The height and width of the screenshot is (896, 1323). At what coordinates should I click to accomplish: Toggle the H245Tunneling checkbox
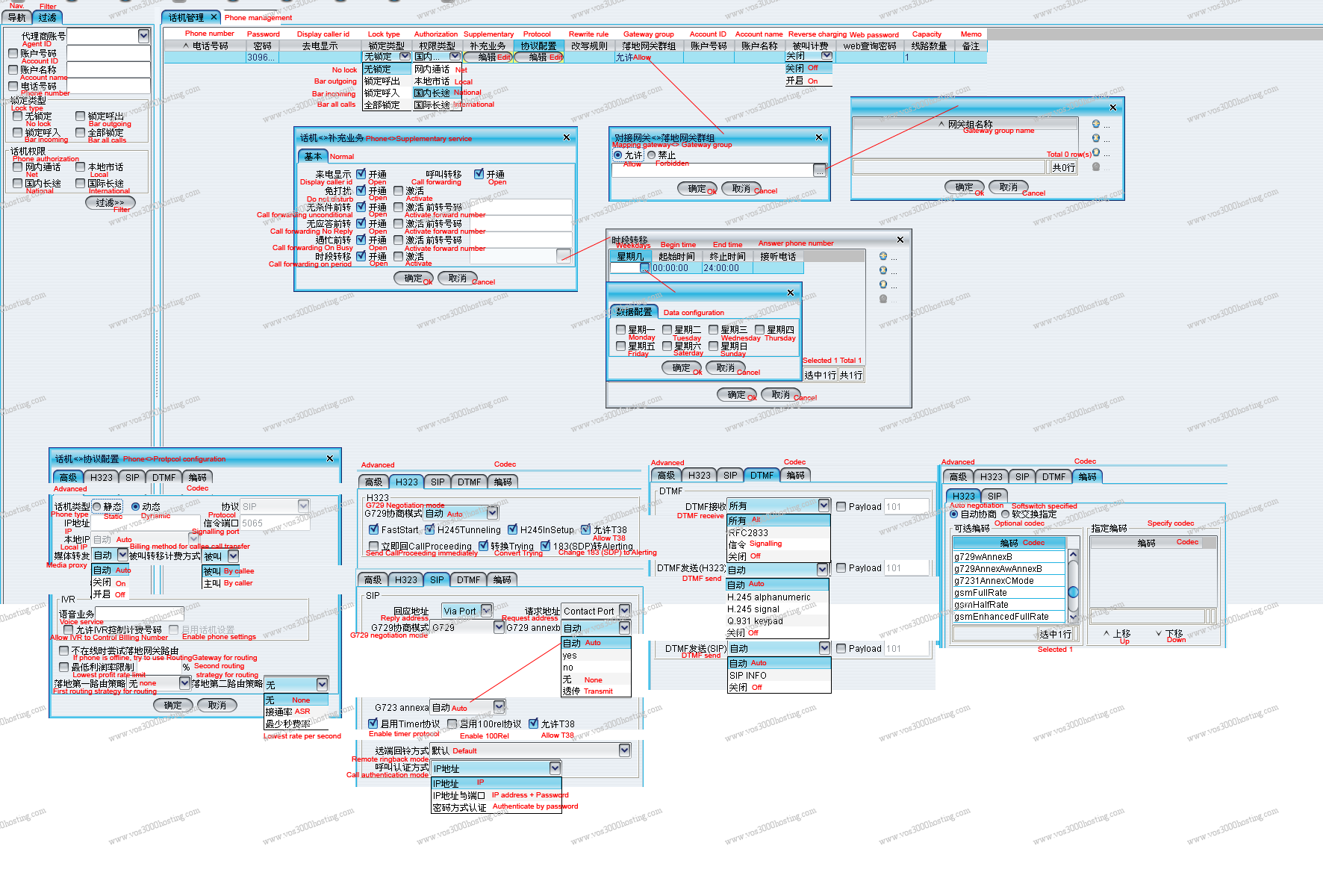click(430, 529)
